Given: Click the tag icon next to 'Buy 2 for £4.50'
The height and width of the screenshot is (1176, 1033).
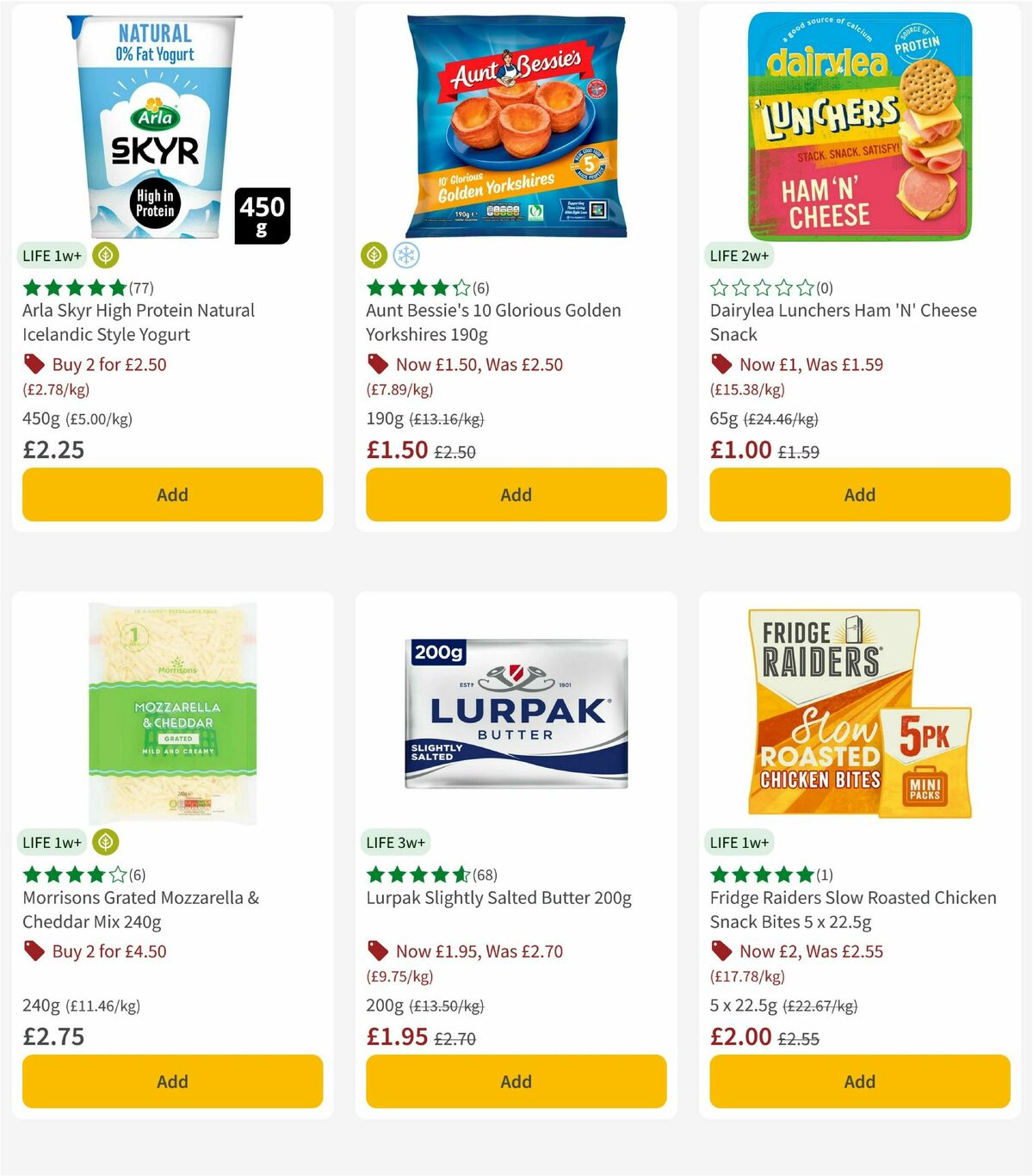Looking at the screenshot, I should [x=34, y=951].
